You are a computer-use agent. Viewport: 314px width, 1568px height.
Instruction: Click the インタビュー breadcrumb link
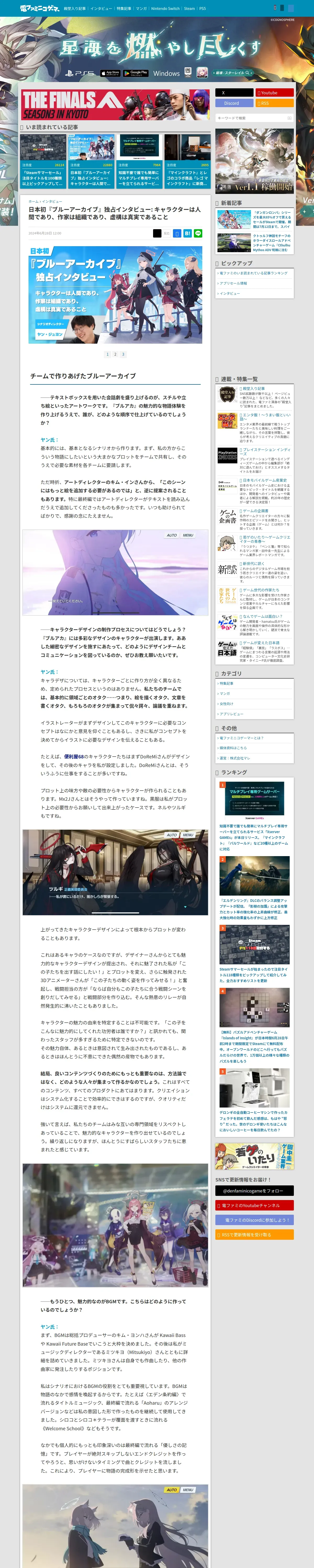tap(52, 201)
